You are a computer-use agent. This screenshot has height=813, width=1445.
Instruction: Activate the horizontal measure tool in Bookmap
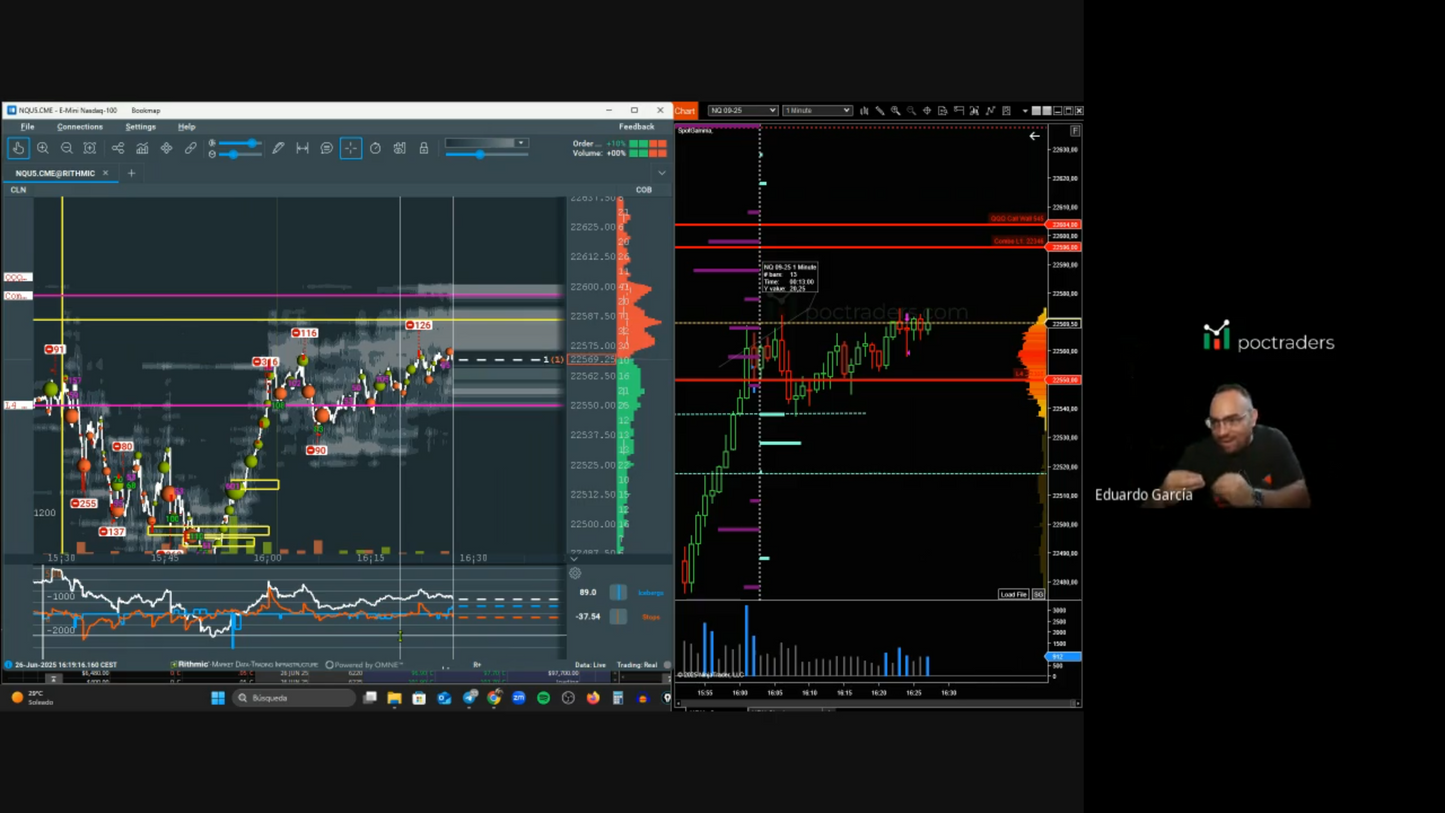(302, 147)
